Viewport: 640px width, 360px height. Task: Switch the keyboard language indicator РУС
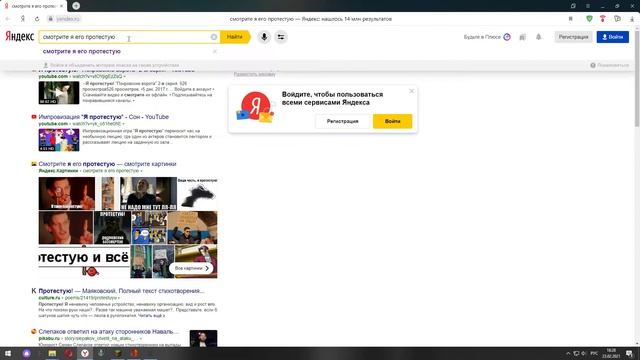[x=594, y=353]
